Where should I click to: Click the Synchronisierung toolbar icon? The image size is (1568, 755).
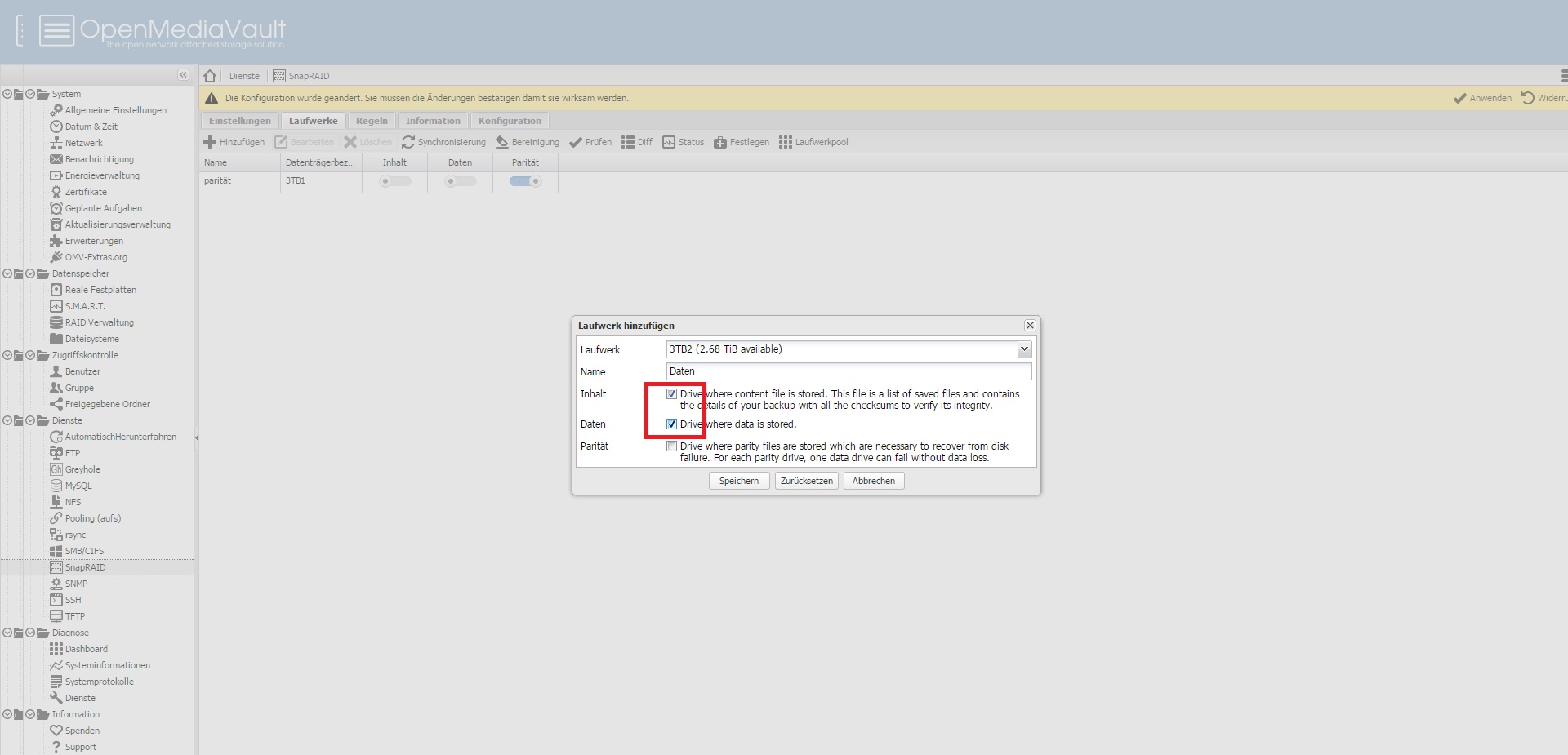tap(408, 142)
